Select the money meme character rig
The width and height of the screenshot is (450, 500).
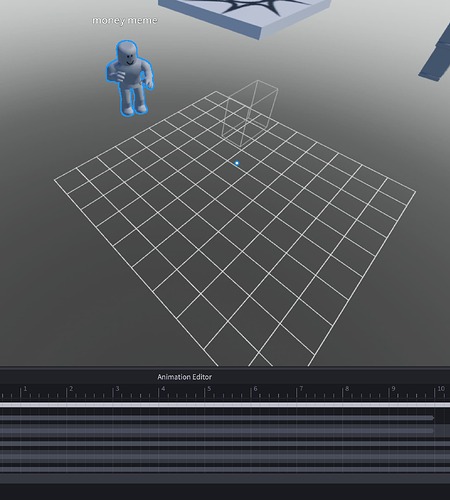(x=130, y=79)
